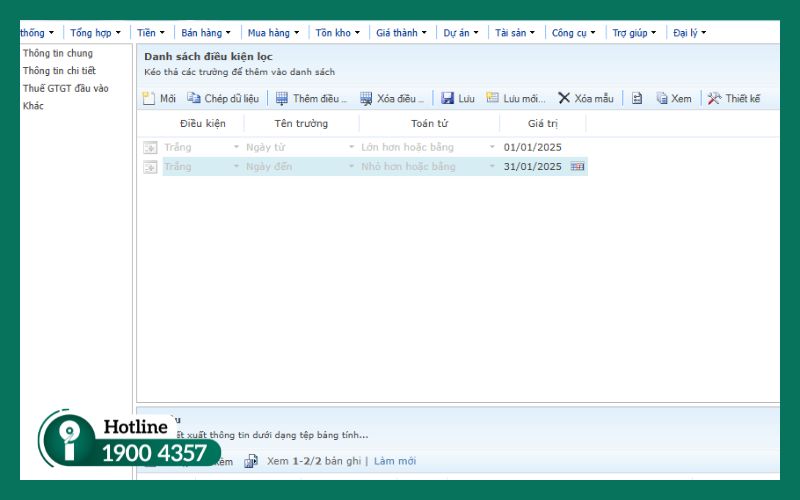Click the Thêm điều… button label
Screen dimensions: 800x500
320,98
